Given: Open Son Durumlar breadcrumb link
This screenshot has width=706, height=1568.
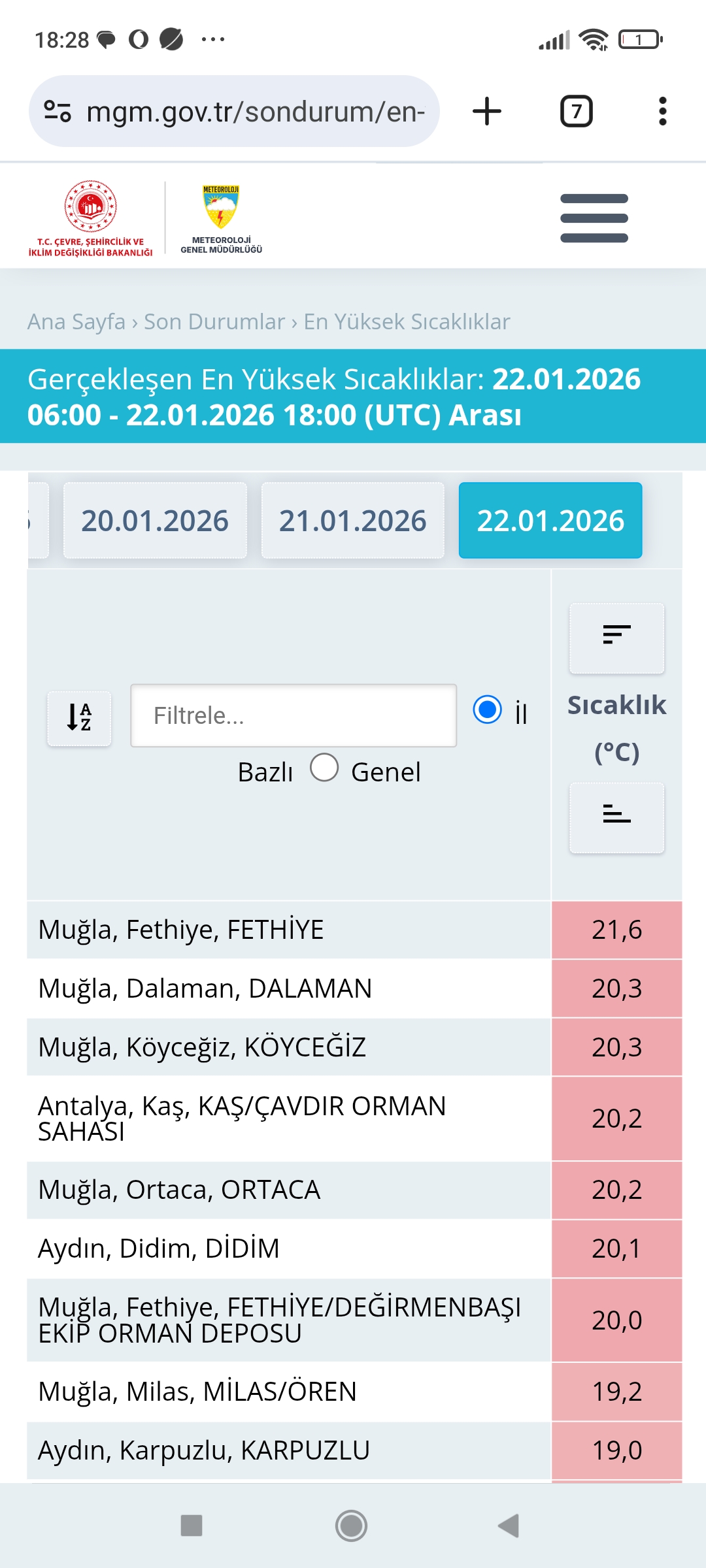Looking at the screenshot, I should [x=214, y=321].
